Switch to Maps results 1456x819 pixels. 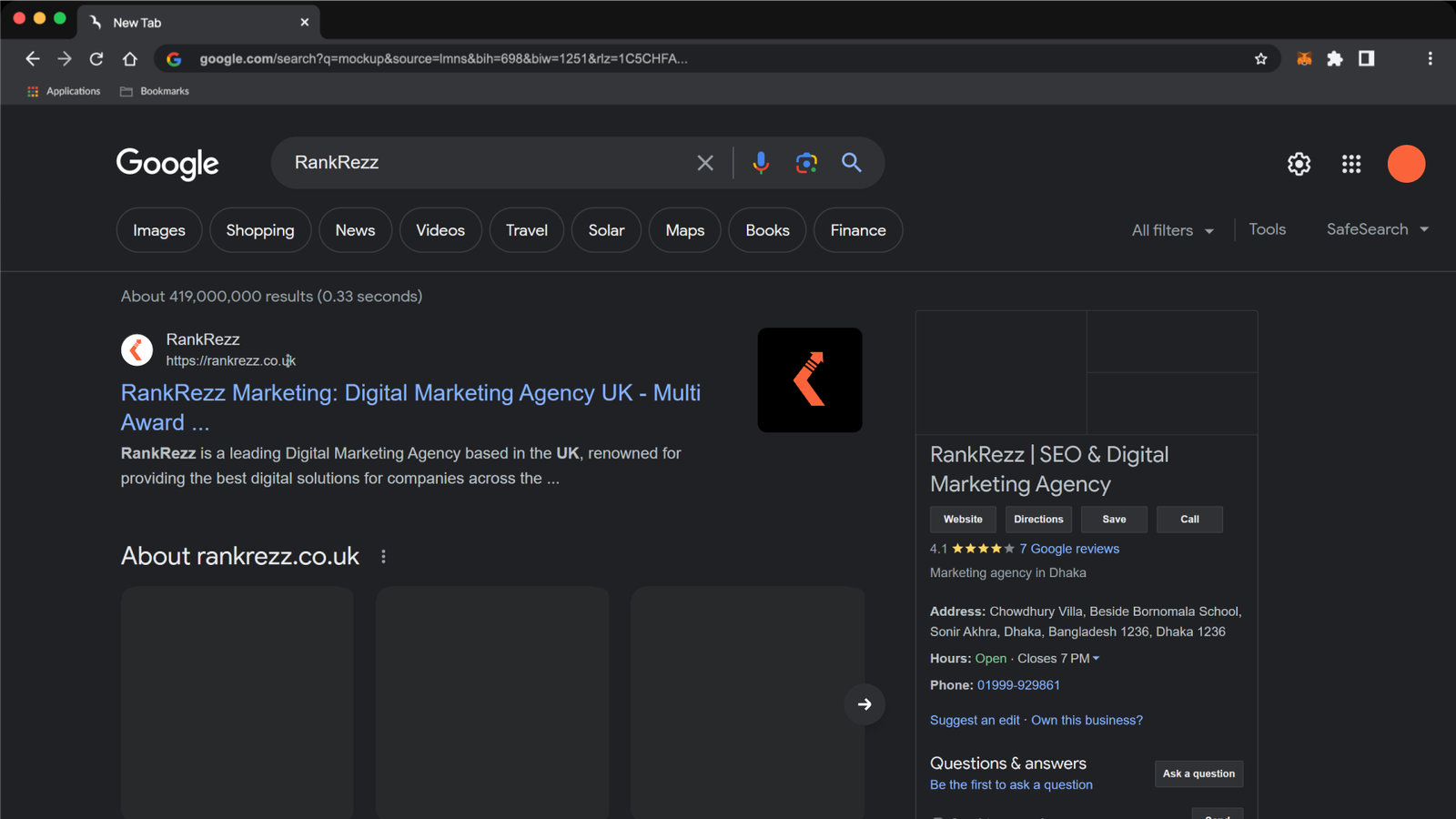(685, 230)
